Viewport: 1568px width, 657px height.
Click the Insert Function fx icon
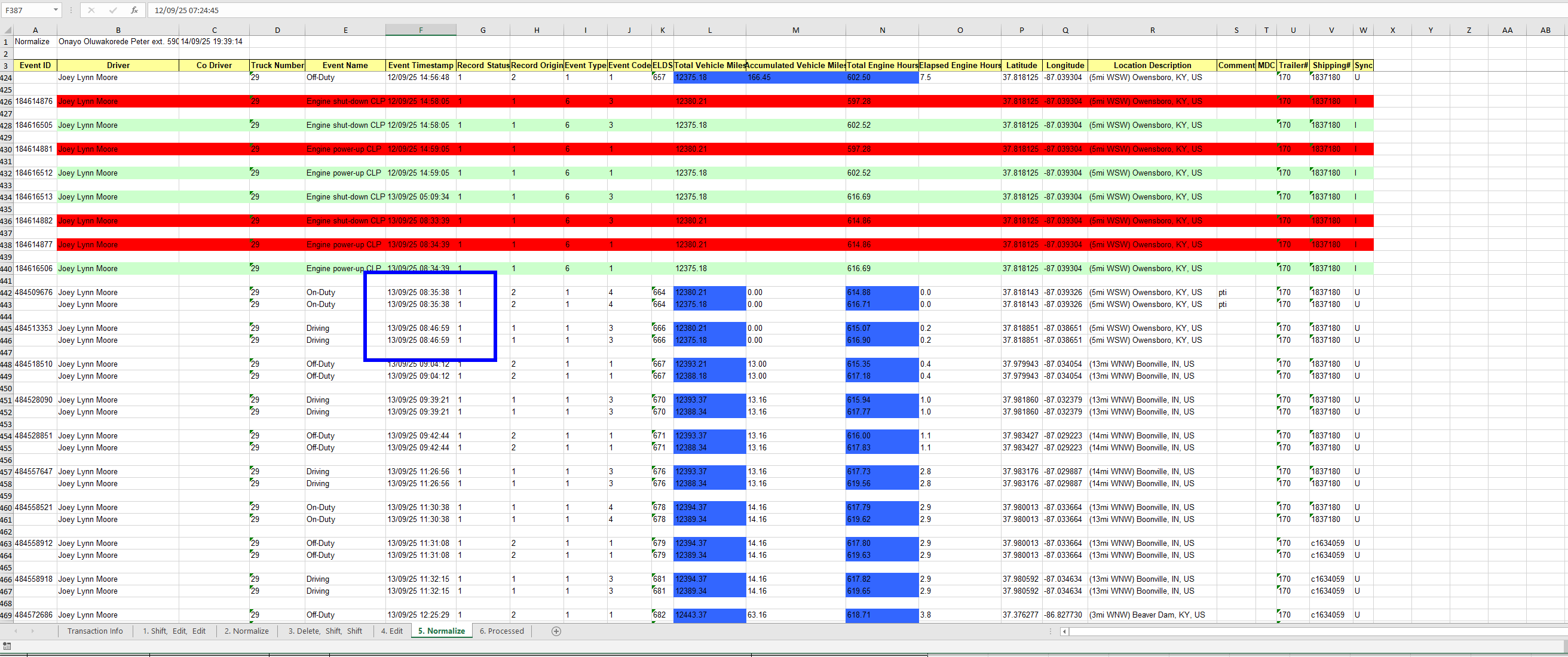pos(134,10)
